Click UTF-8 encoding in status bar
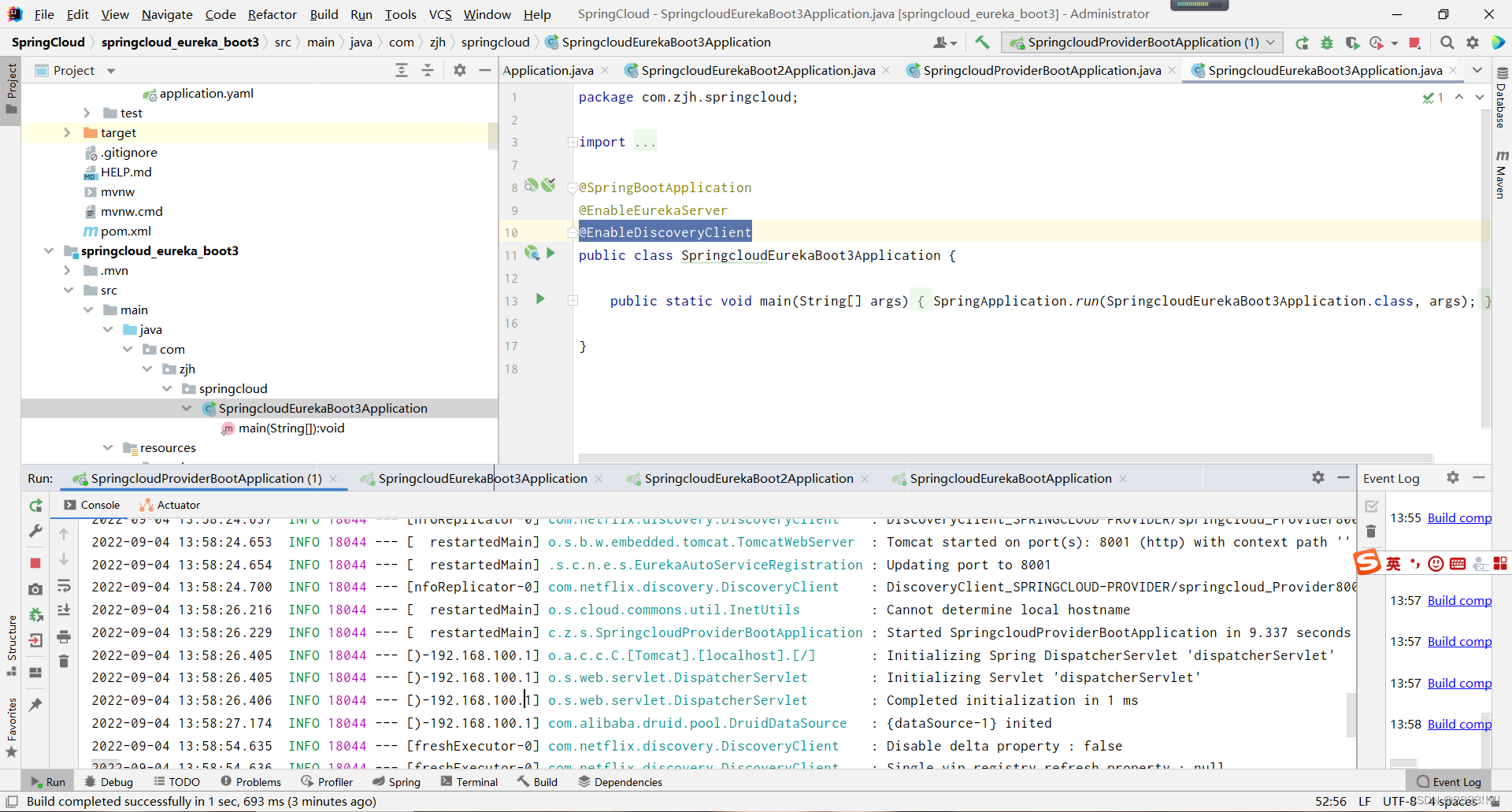 pyautogui.click(x=1401, y=801)
